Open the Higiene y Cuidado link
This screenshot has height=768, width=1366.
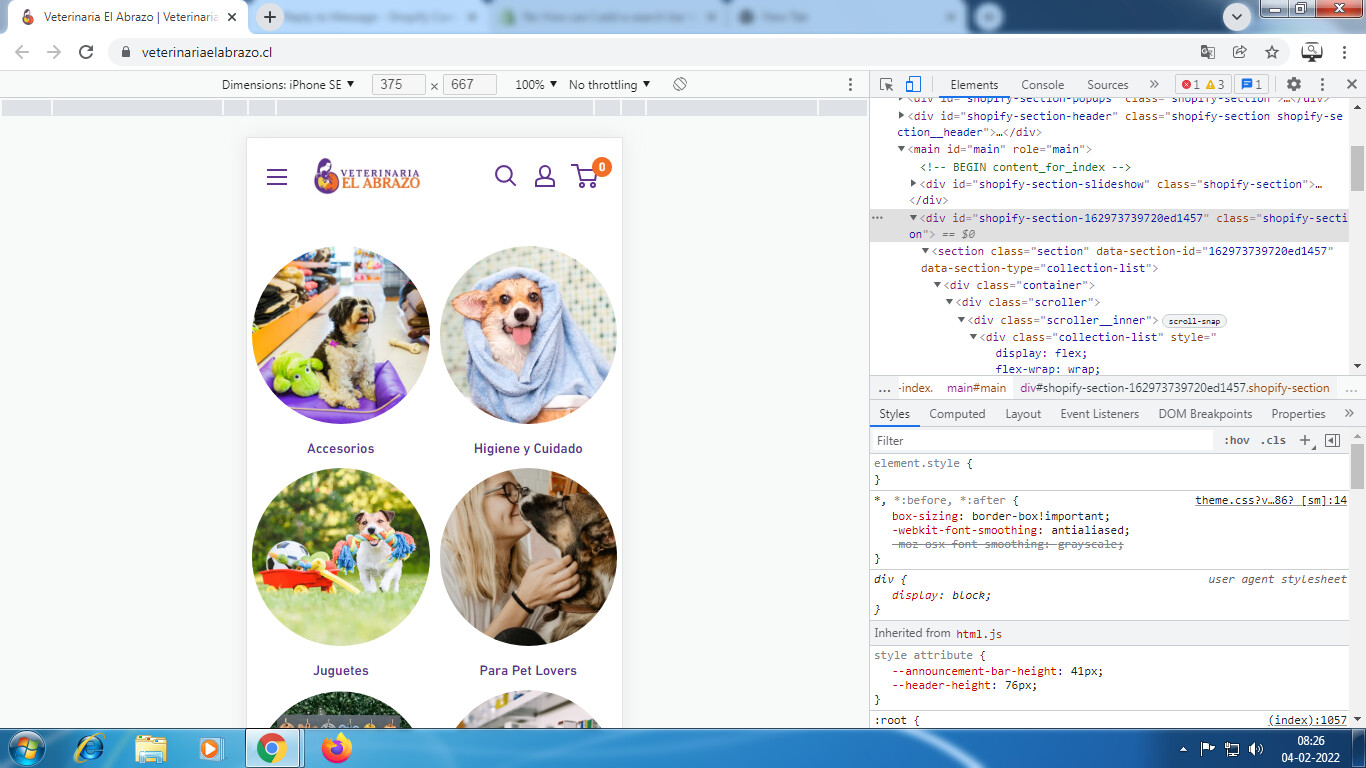528,449
